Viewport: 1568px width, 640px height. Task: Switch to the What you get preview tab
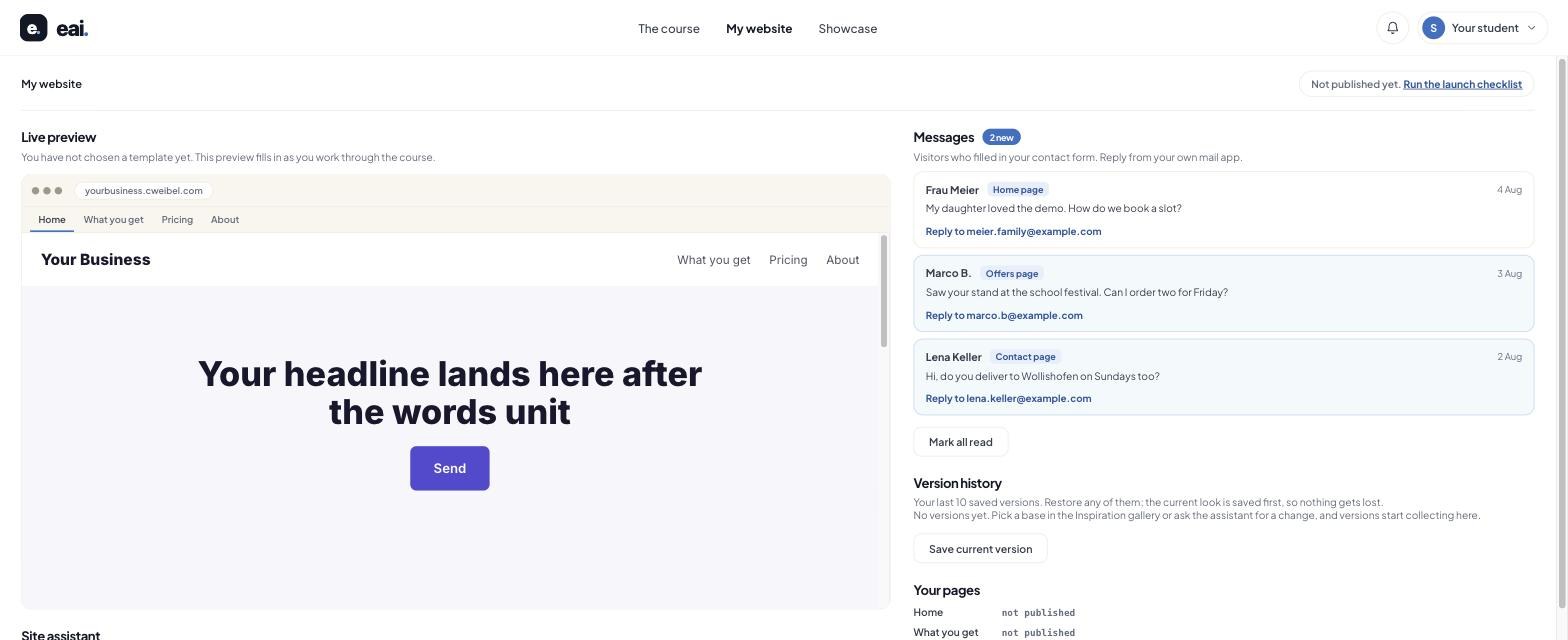[113, 220]
